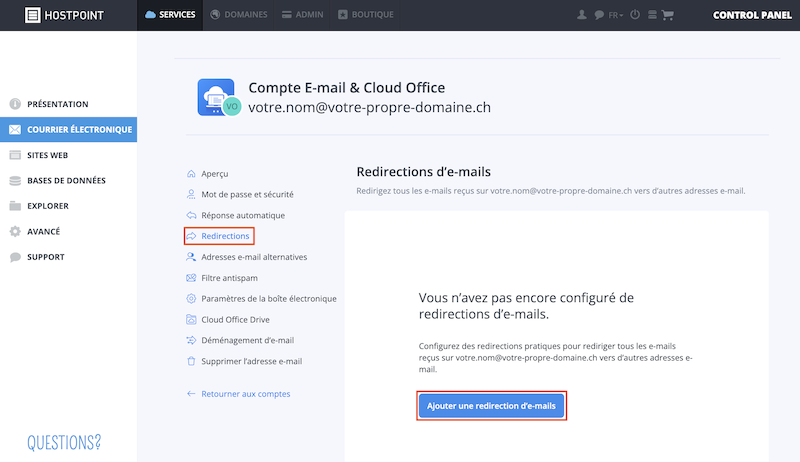
Task: Click the green VO avatar badge
Action: pos(232,107)
